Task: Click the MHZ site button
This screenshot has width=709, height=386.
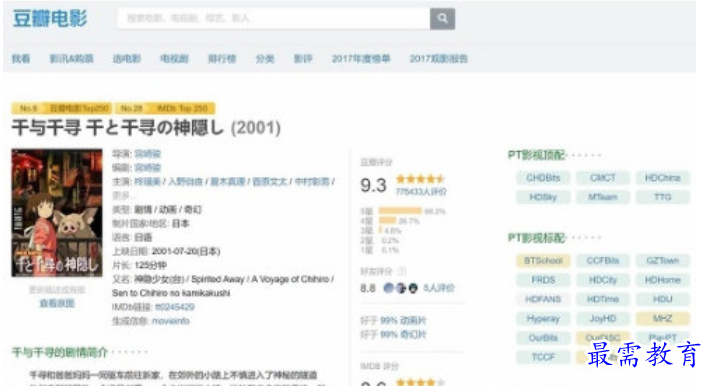Action: (662, 319)
